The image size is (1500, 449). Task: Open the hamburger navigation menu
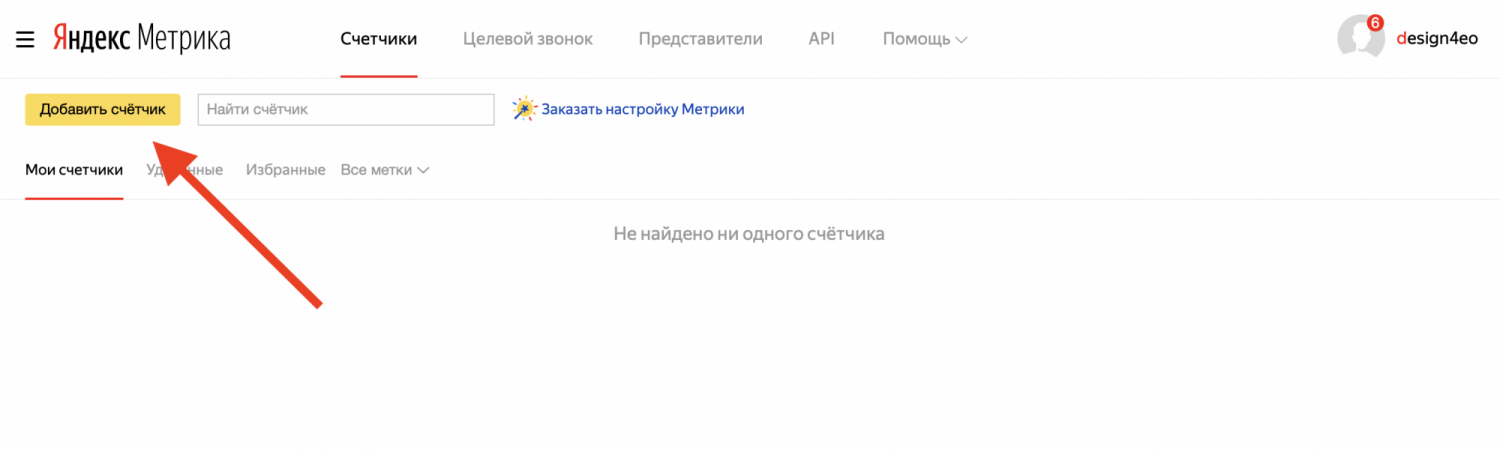coord(25,39)
